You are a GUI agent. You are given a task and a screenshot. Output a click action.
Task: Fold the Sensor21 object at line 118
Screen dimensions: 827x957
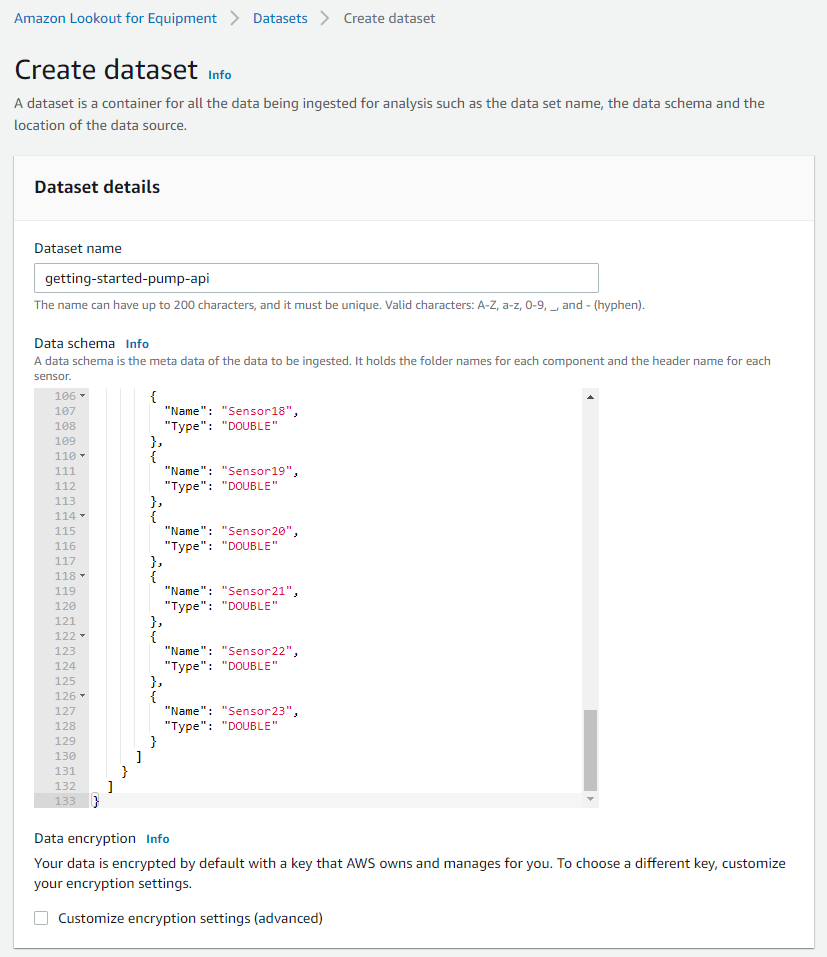[x=82, y=576]
